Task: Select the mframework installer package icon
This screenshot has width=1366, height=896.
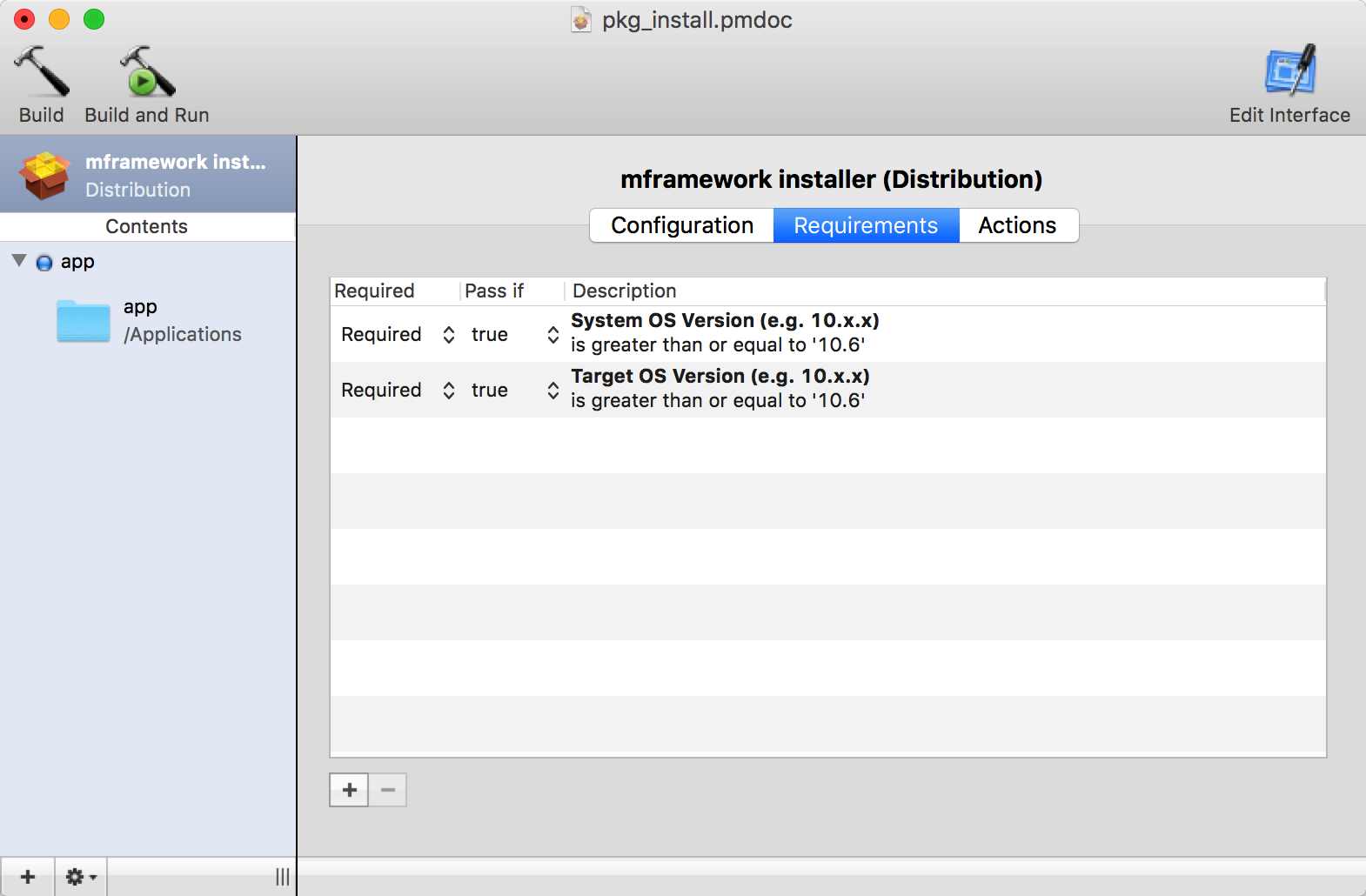Action: 44,175
